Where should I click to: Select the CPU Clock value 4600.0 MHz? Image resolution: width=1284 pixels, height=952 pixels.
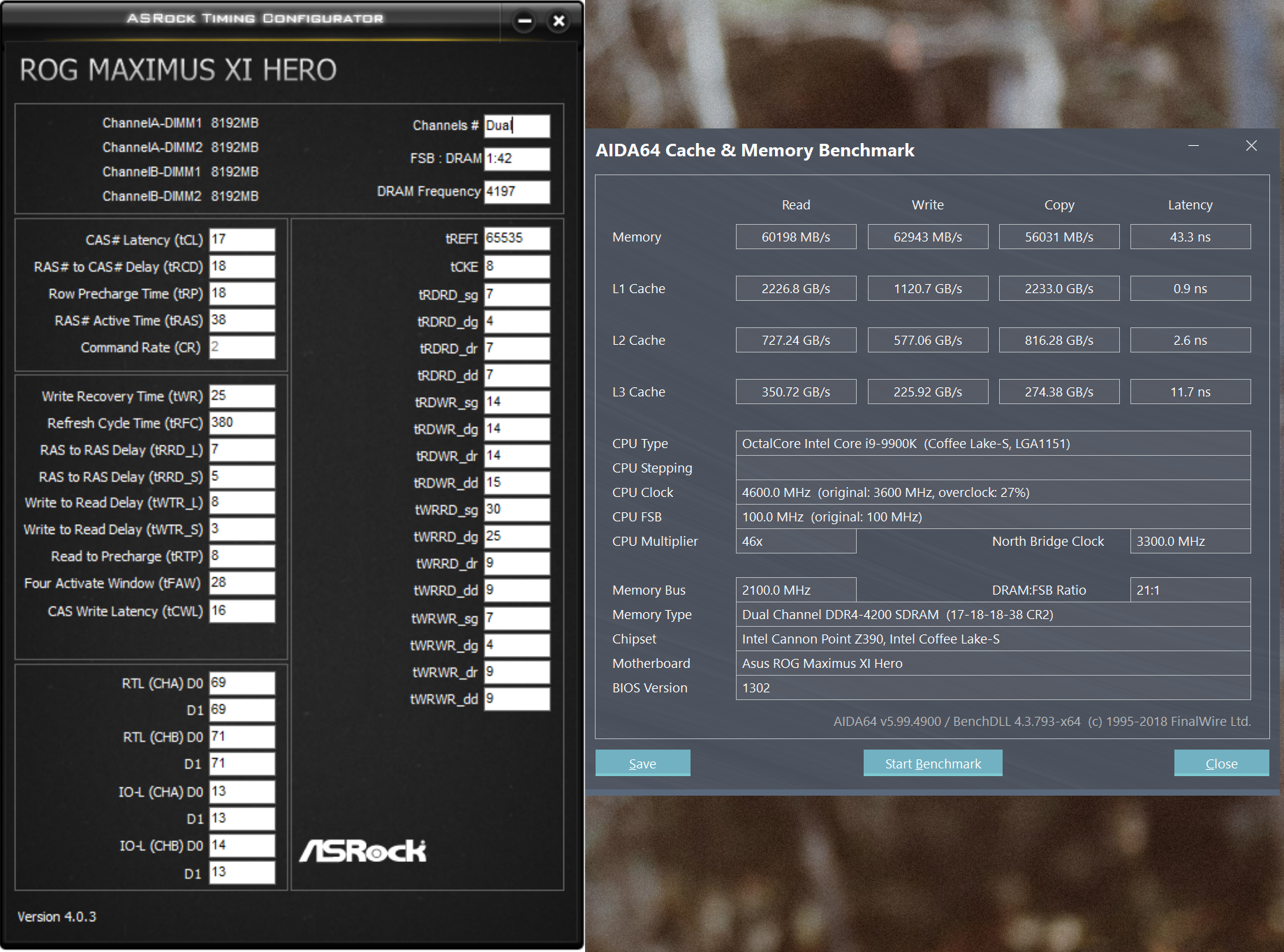point(993,492)
